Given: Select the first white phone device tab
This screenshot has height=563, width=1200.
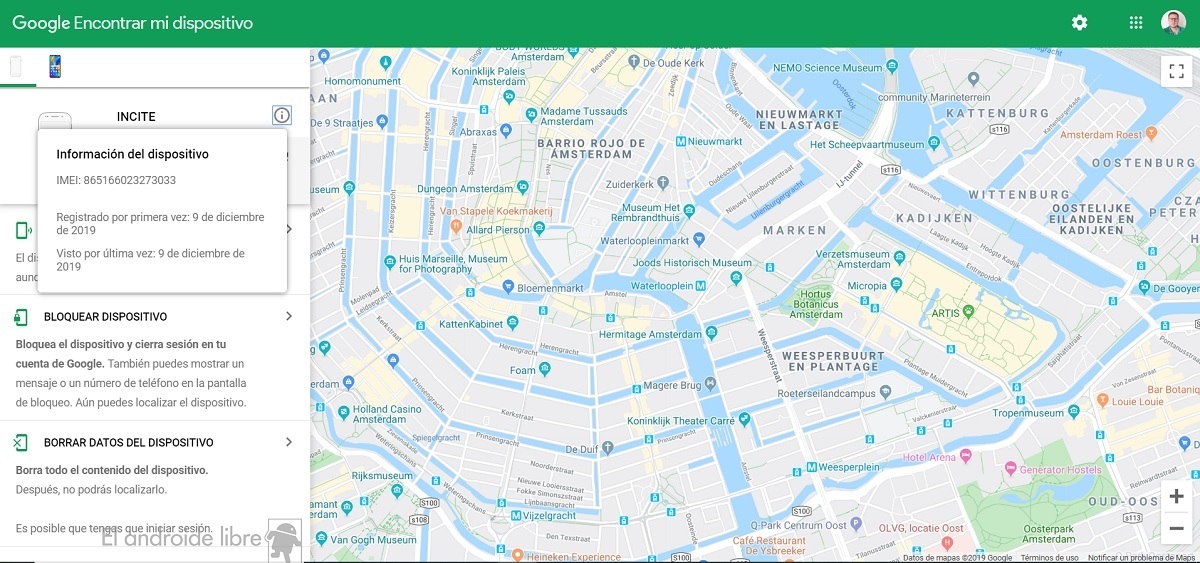Looking at the screenshot, I should pyautogui.click(x=16, y=67).
